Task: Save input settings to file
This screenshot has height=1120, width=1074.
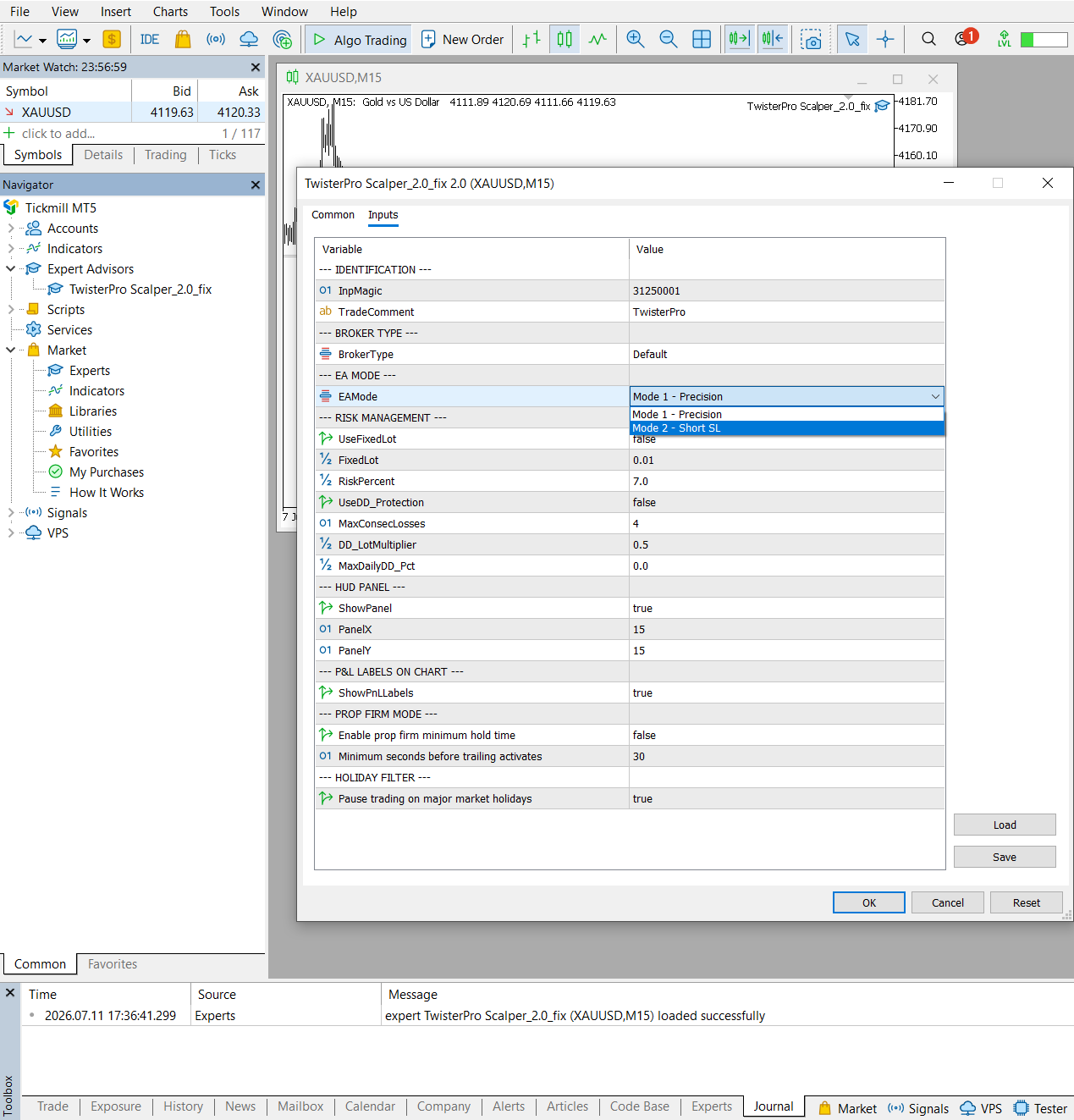Action: pyautogui.click(x=1005, y=857)
